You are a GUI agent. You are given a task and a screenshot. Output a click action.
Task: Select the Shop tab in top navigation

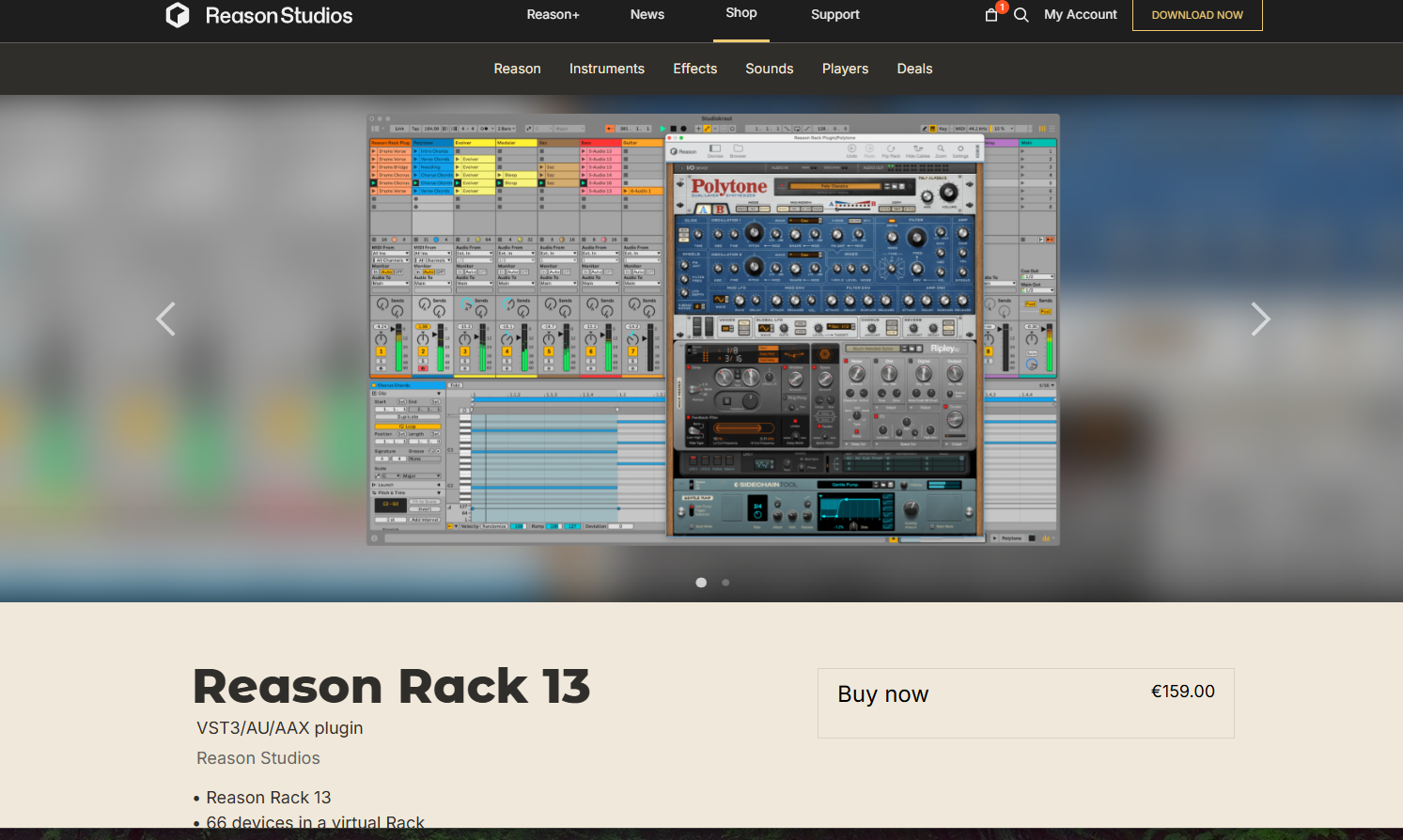[741, 13]
